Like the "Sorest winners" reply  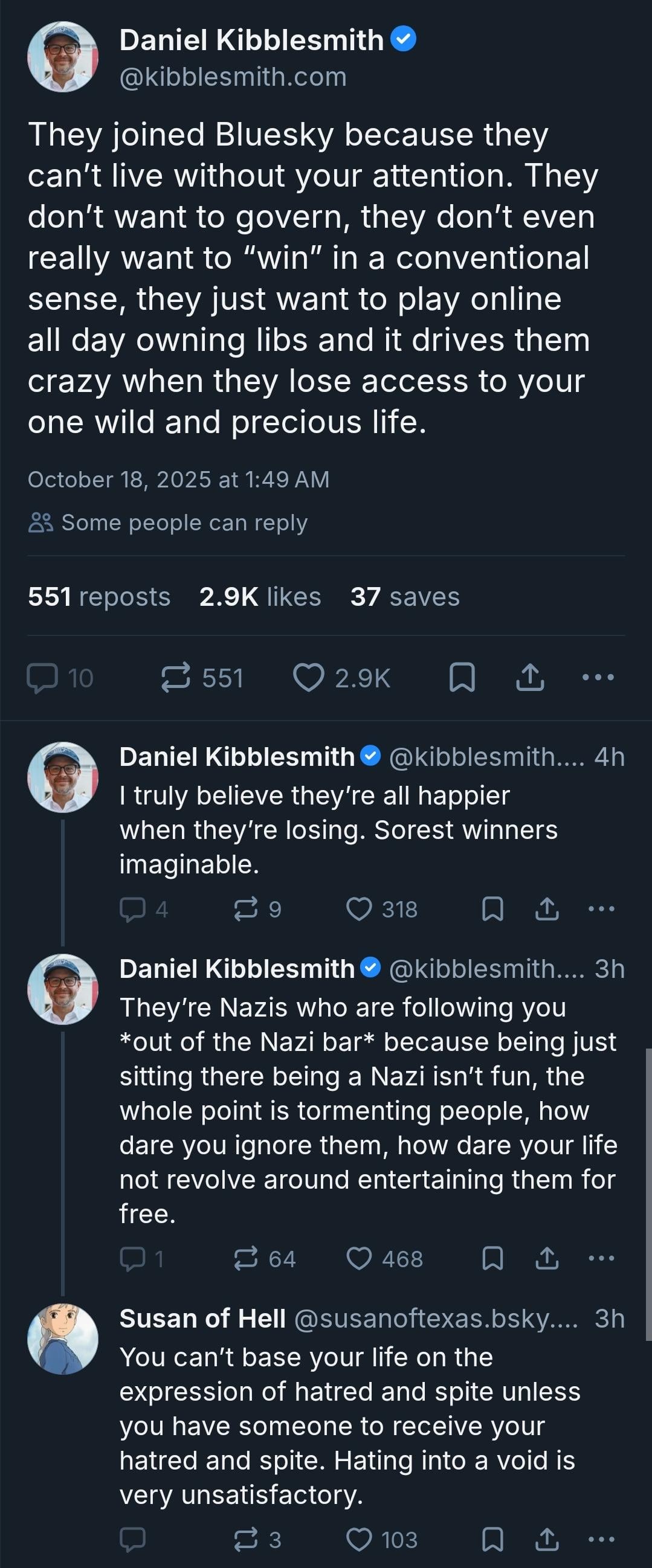359,909
